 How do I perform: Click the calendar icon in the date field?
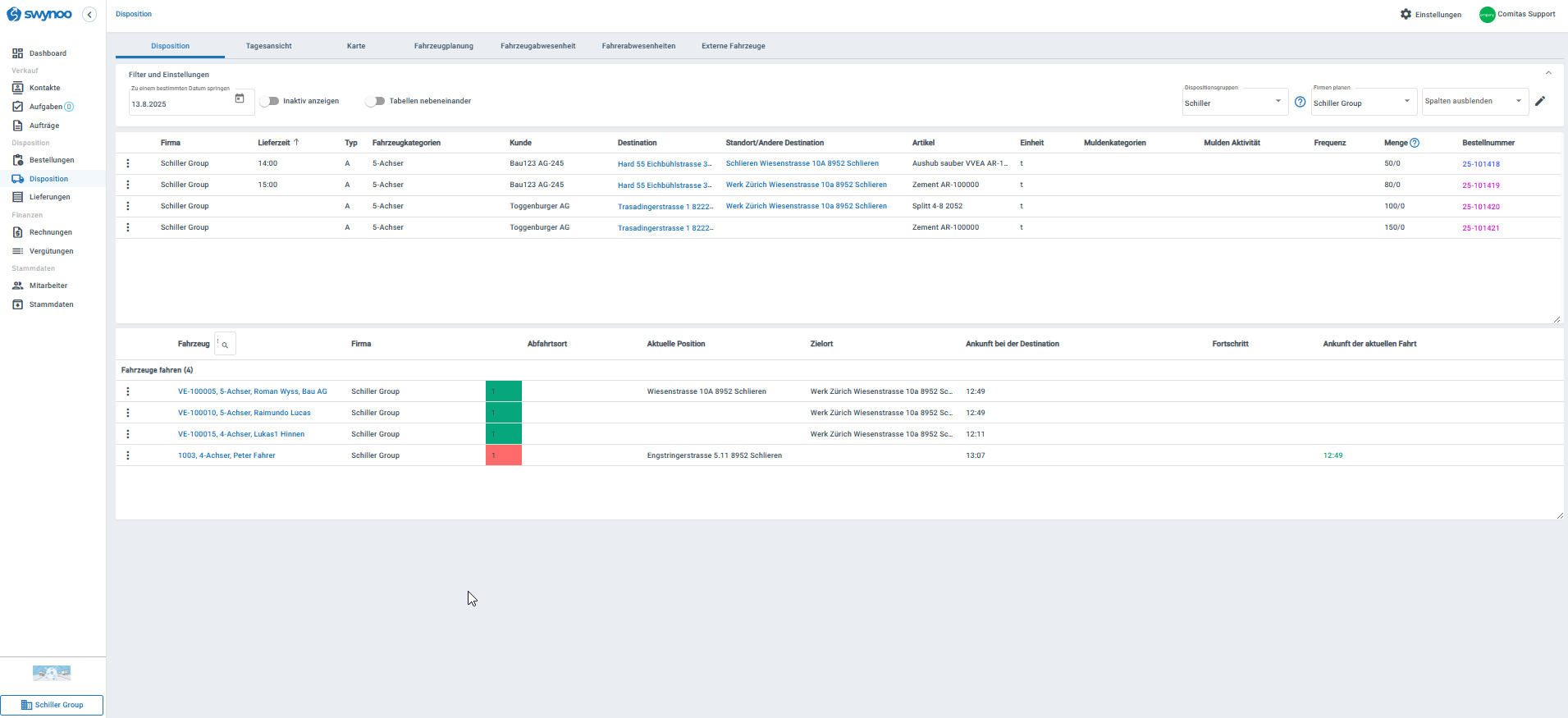click(240, 98)
